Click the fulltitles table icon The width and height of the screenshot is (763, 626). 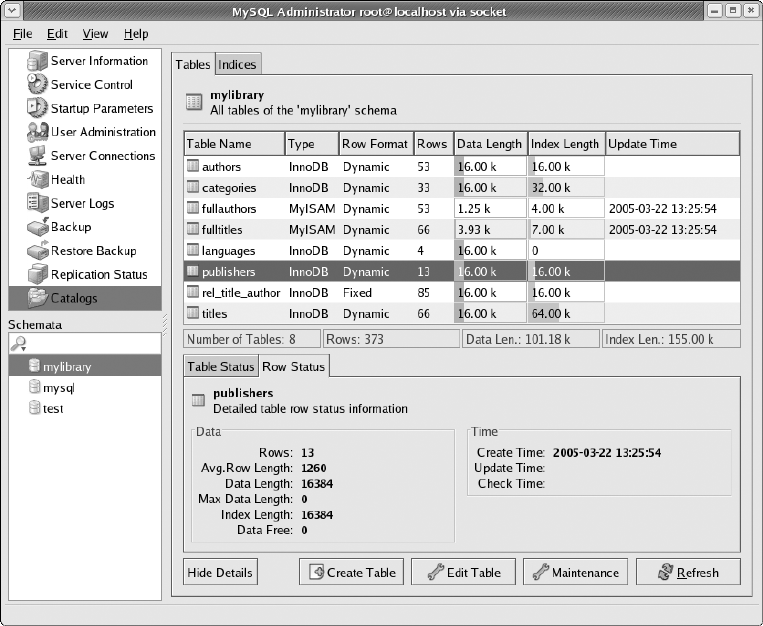tap(193, 229)
